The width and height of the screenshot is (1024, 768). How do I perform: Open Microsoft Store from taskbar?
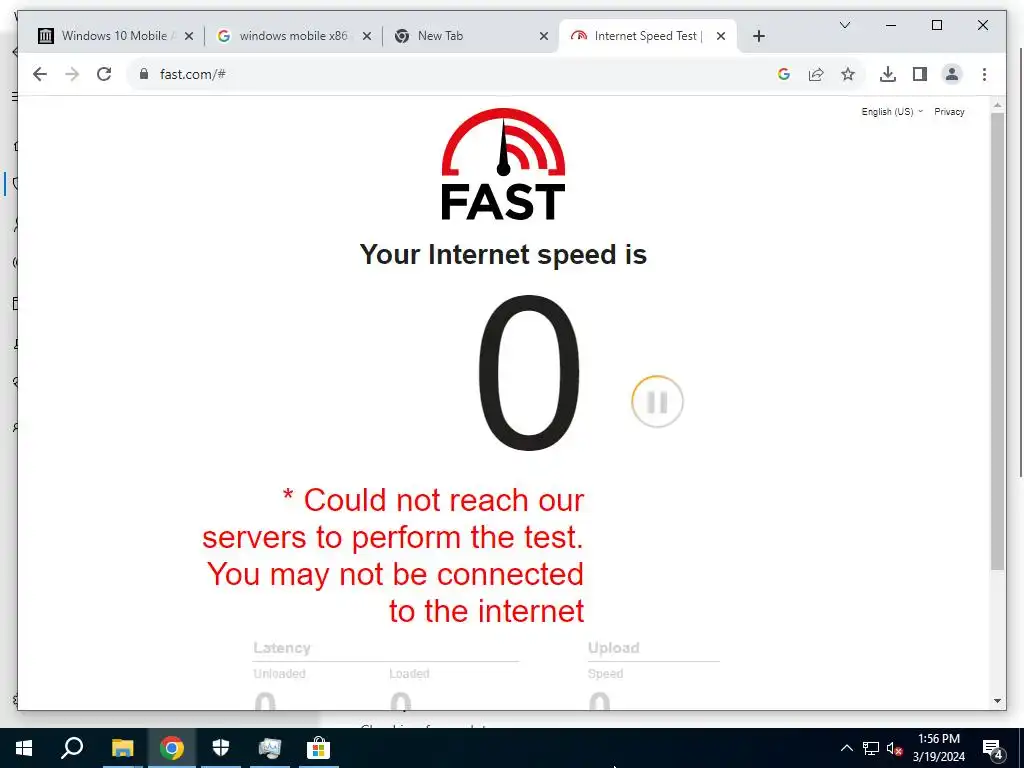pyautogui.click(x=318, y=748)
